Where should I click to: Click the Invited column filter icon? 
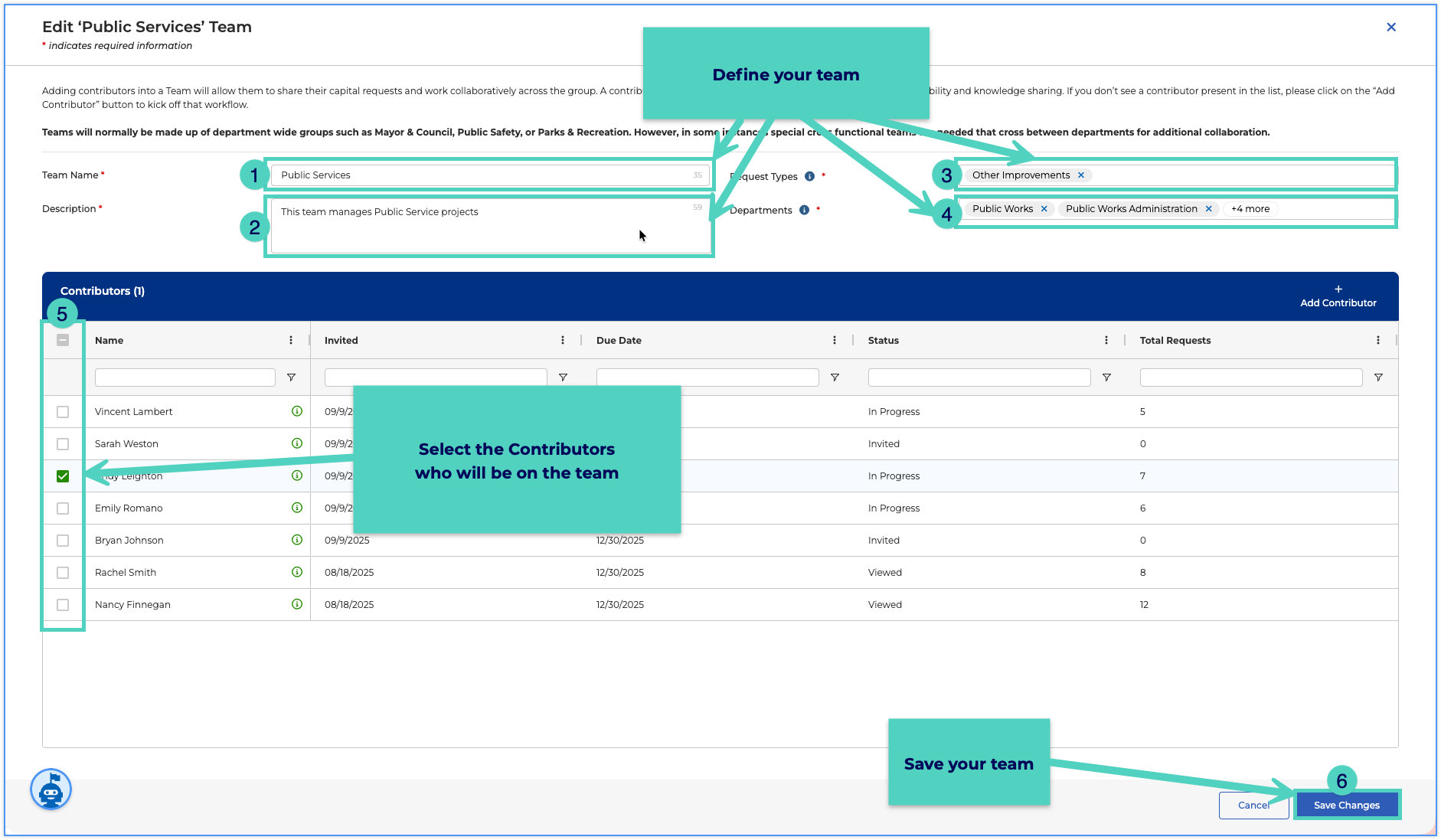pos(563,378)
